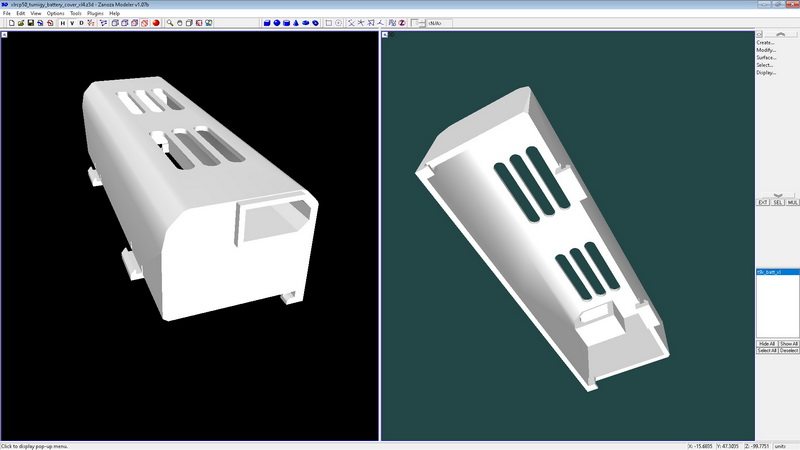Click the H view toolbar button

click(64, 22)
